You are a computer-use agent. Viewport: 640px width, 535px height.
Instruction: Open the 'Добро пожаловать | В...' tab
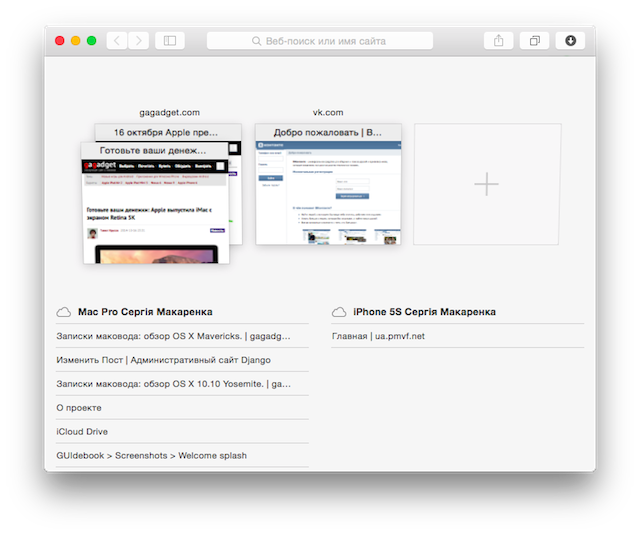coord(328,133)
